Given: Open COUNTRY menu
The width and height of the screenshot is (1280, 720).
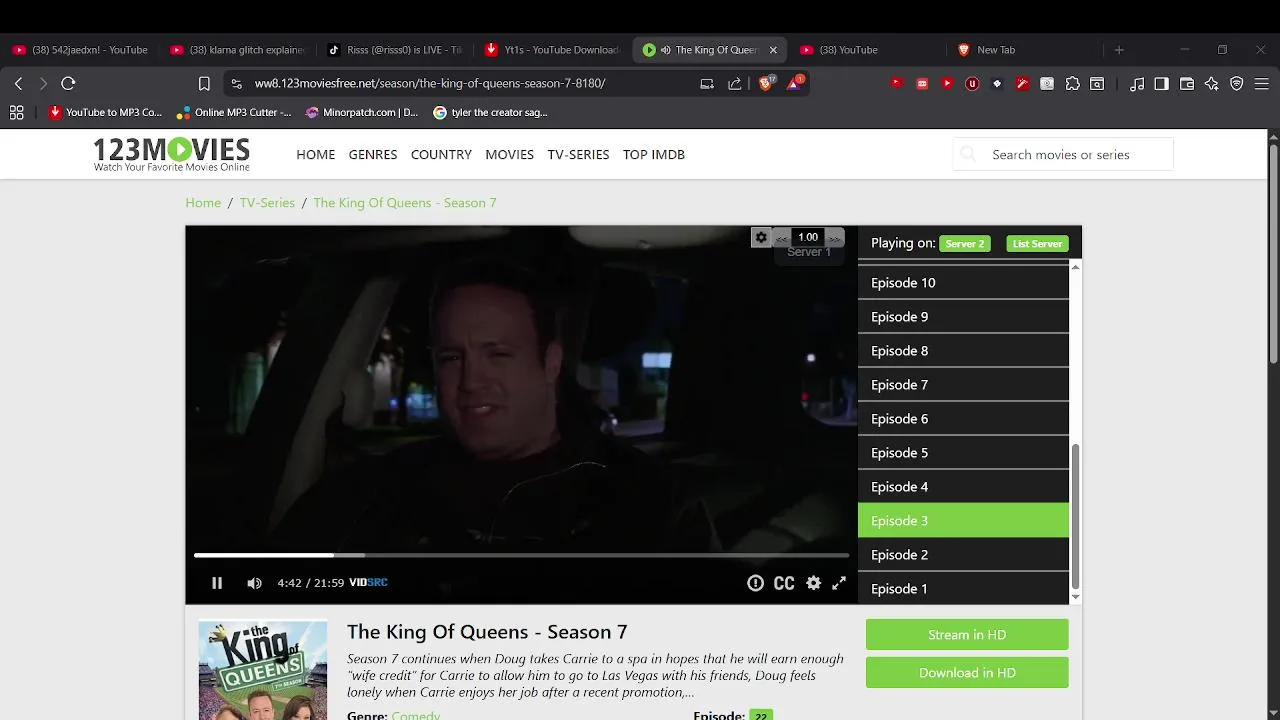Looking at the screenshot, I should click(x=441, y=154).
